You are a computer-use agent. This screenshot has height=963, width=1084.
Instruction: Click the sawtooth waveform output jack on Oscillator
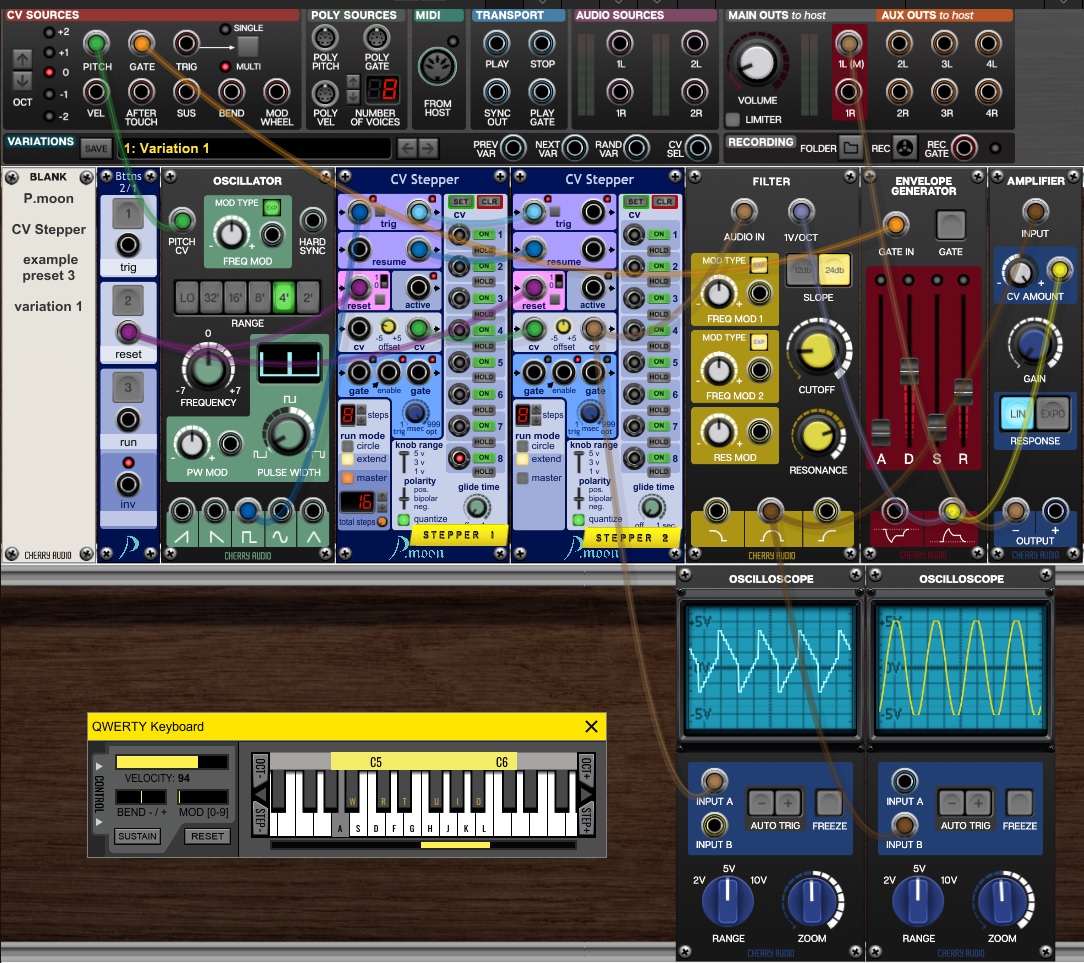coord(182,513)
